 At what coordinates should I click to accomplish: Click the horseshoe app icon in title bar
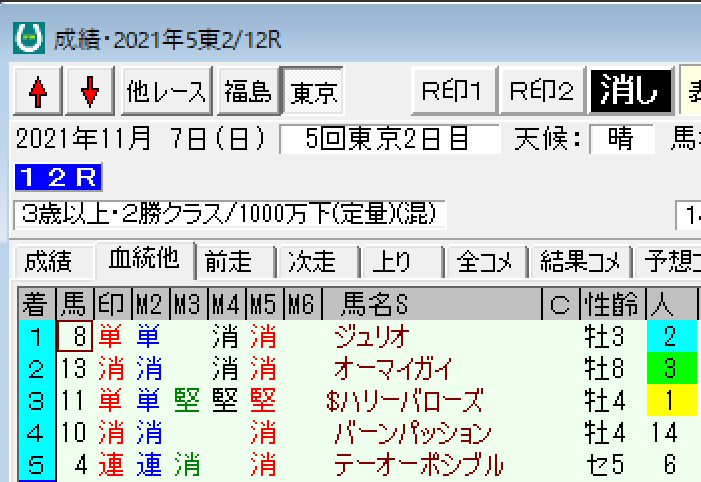[29, 38]
